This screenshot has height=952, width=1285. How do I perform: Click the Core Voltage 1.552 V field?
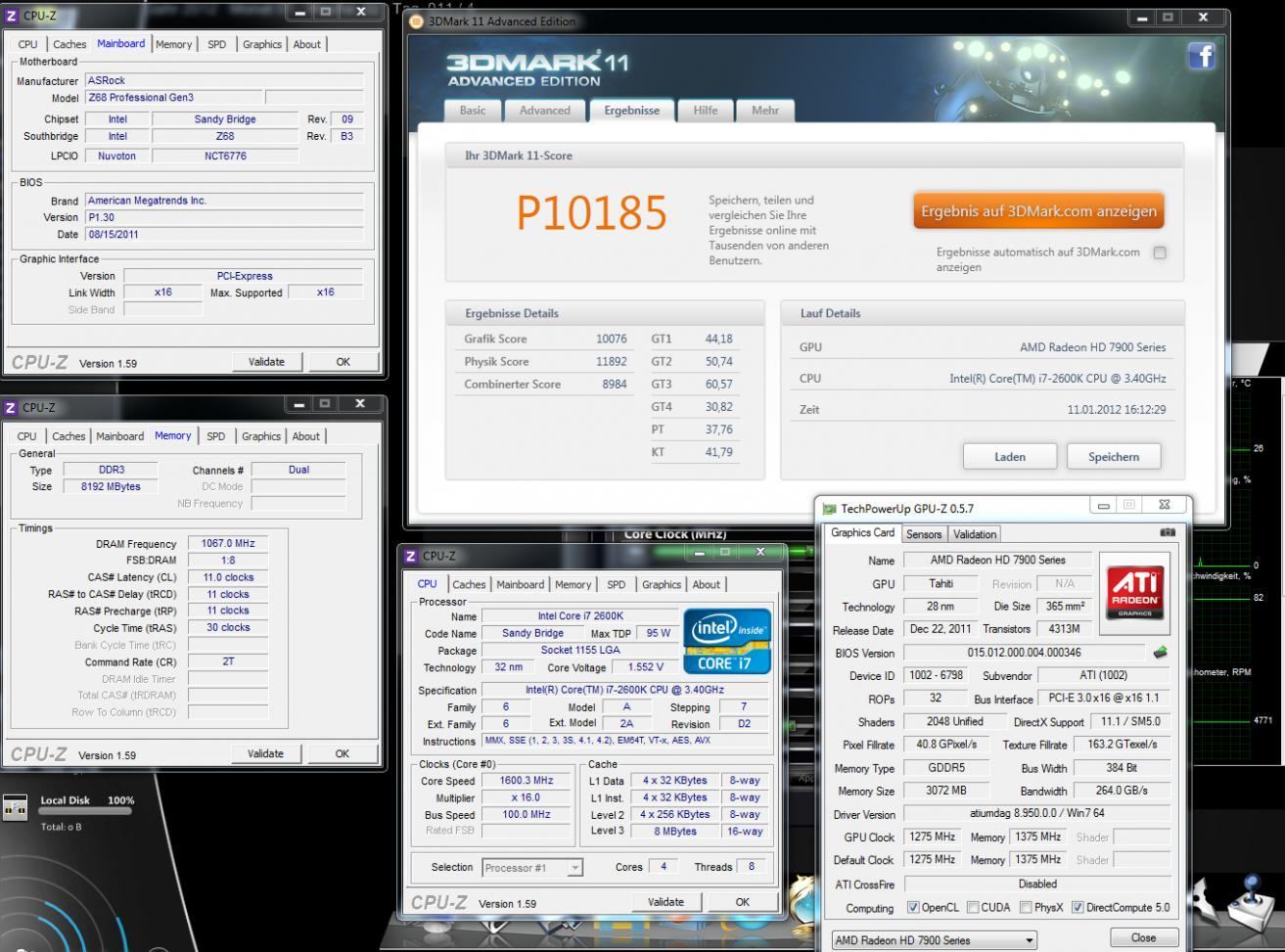click(x=647, y=667)
